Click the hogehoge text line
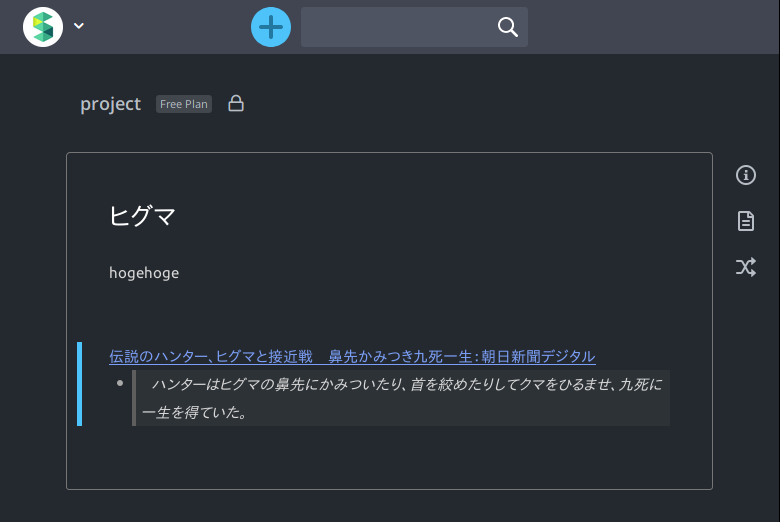Screen dimensions: 780x522 (x=144, y=273)
